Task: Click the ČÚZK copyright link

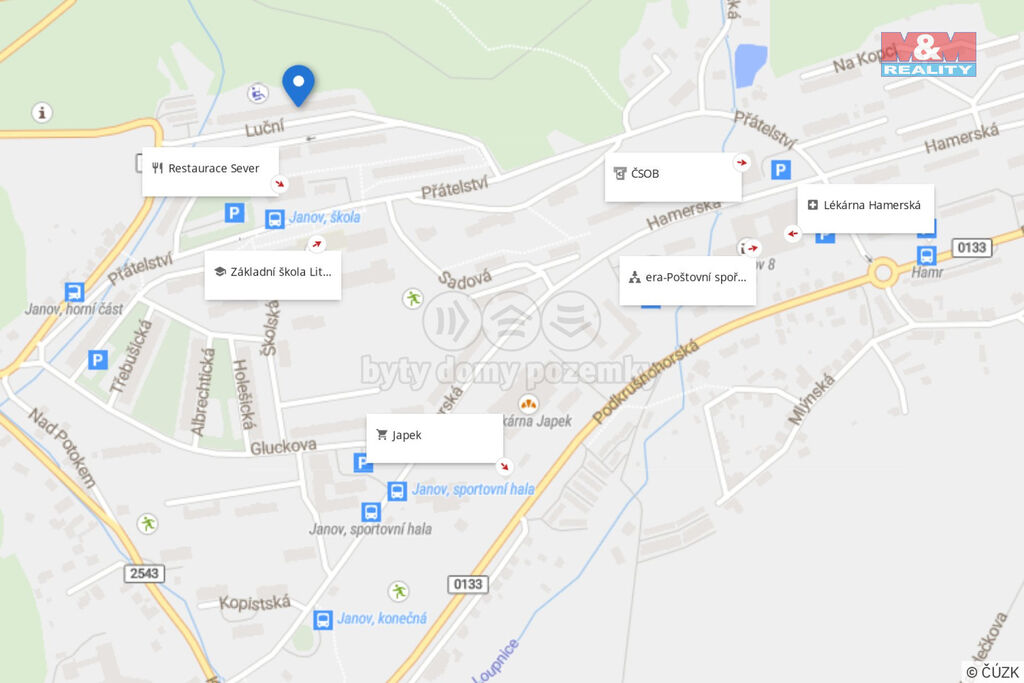Action: click(x=993, y=672)
